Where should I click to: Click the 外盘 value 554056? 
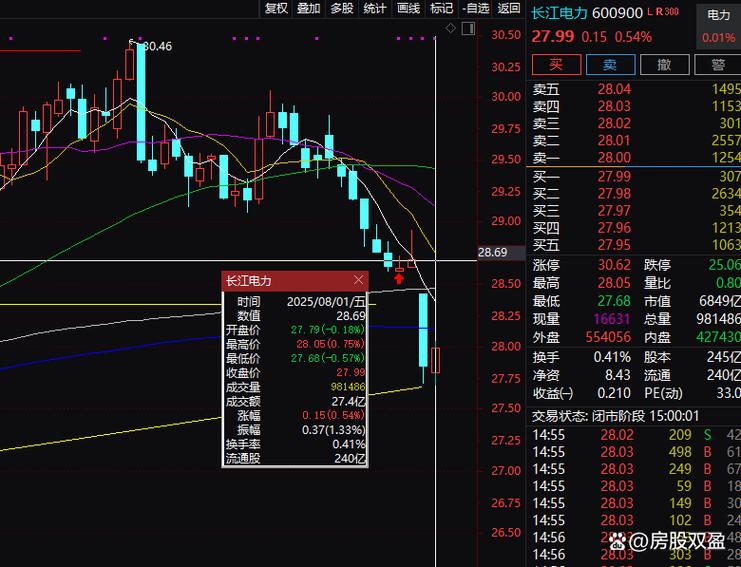coord(608,337)
